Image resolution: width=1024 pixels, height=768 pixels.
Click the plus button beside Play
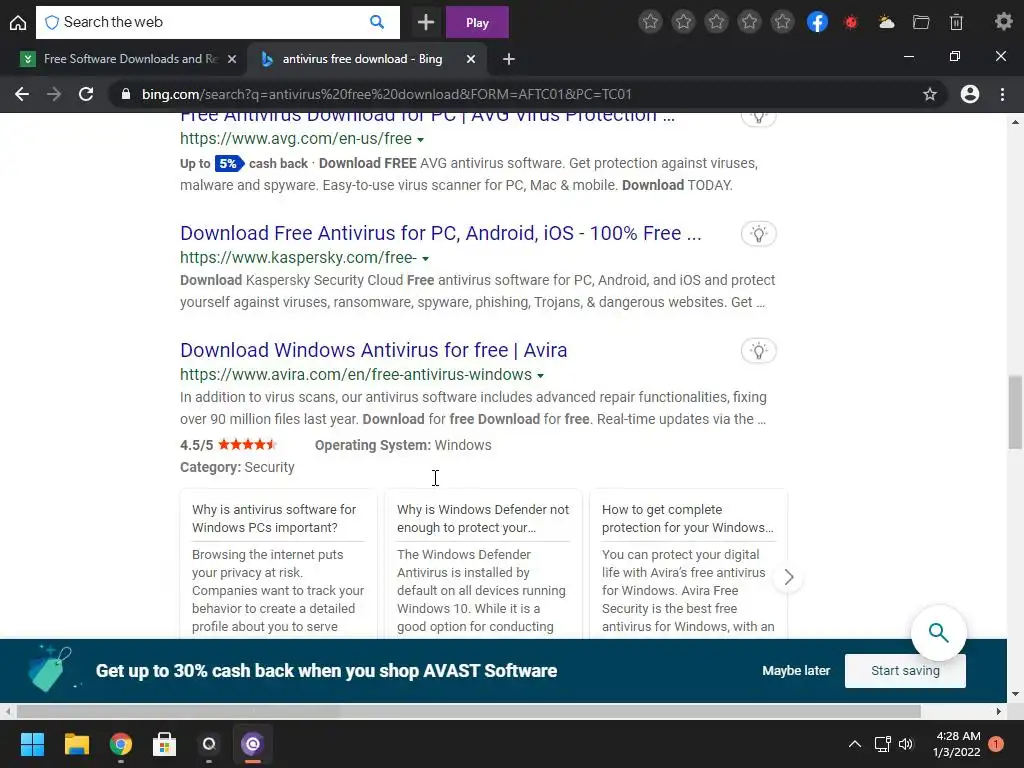click(426, 22)
